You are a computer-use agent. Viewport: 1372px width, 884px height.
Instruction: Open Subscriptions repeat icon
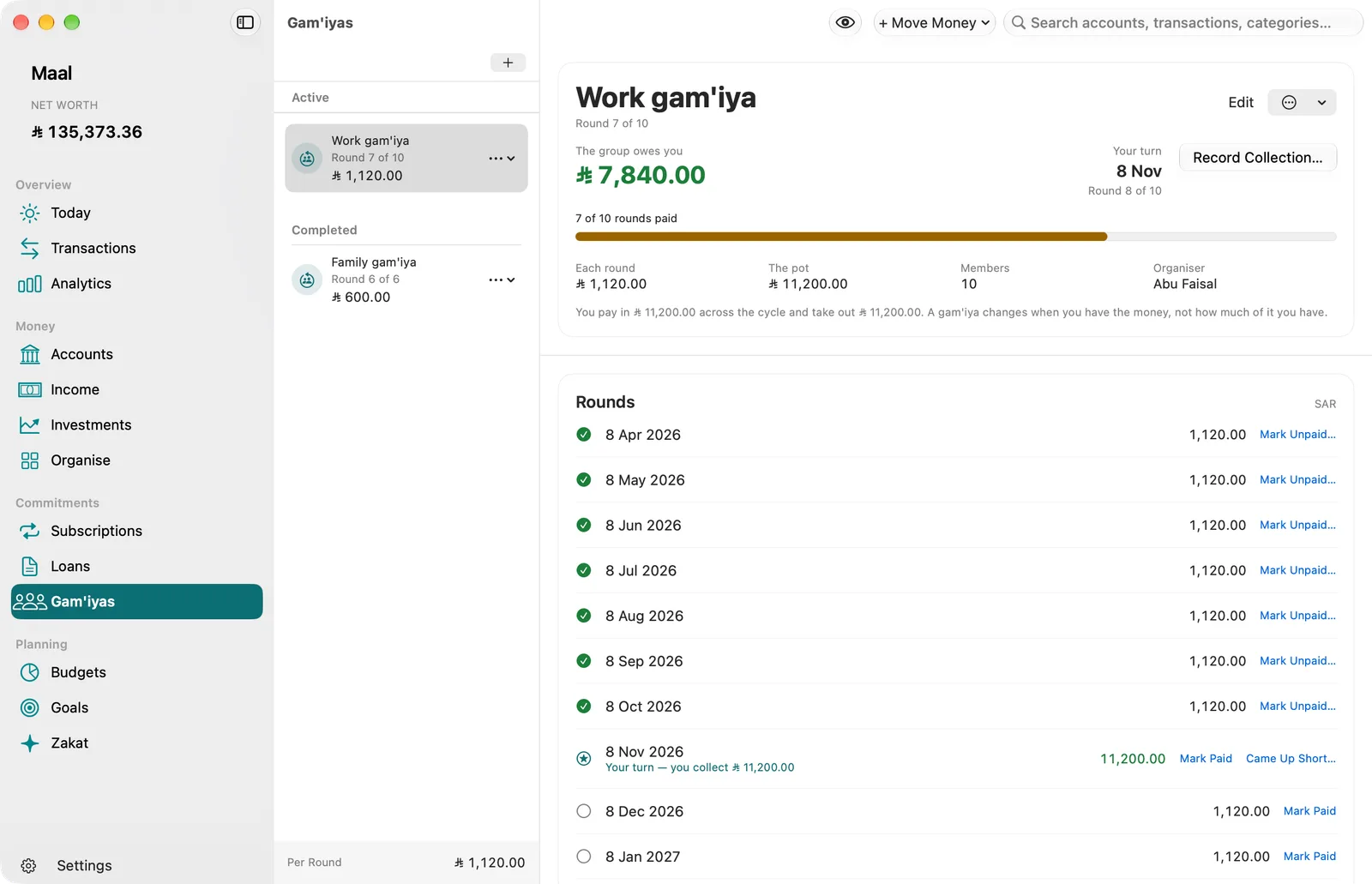[30, 531]
